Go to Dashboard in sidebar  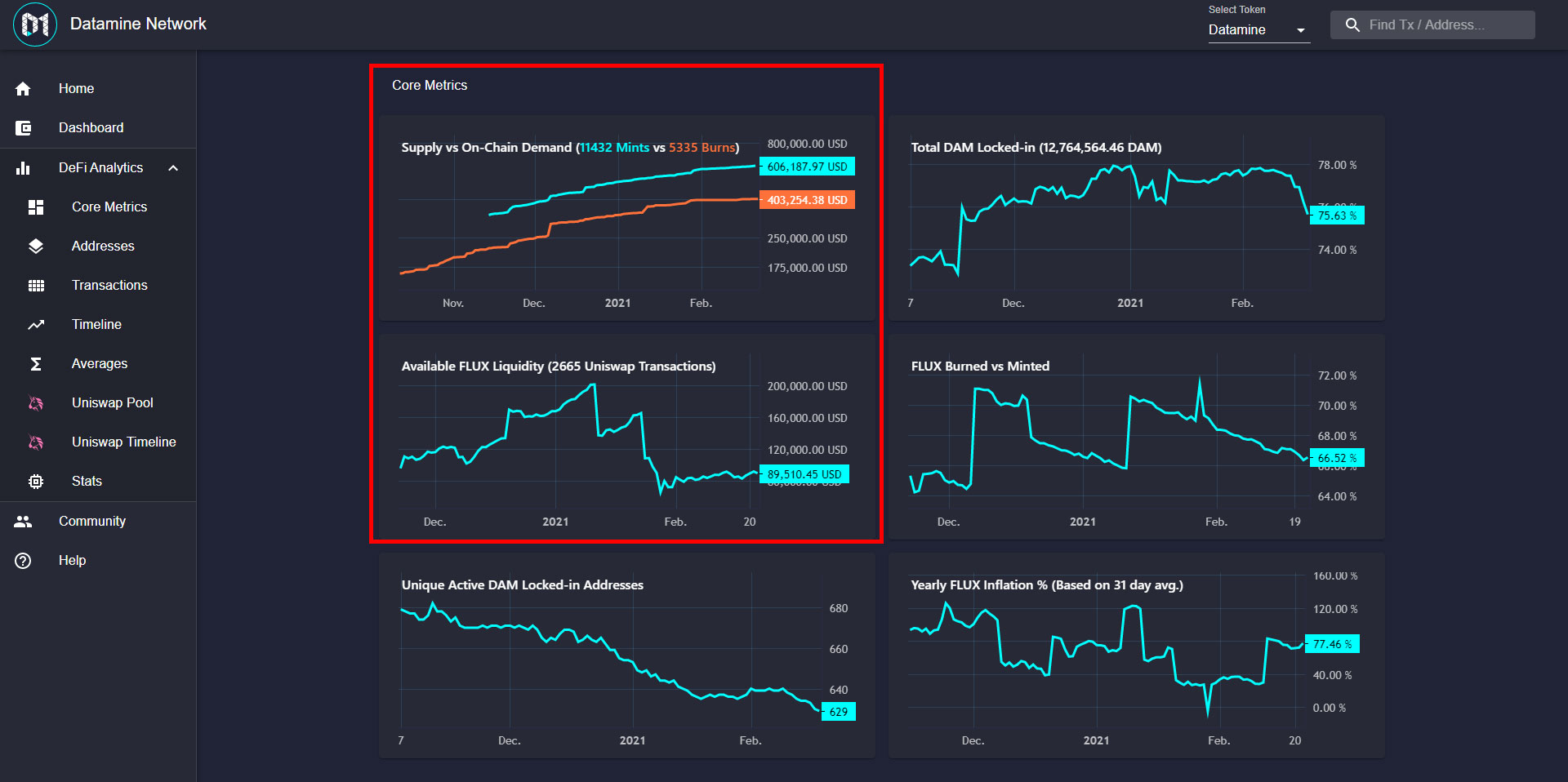coord(98,127)
